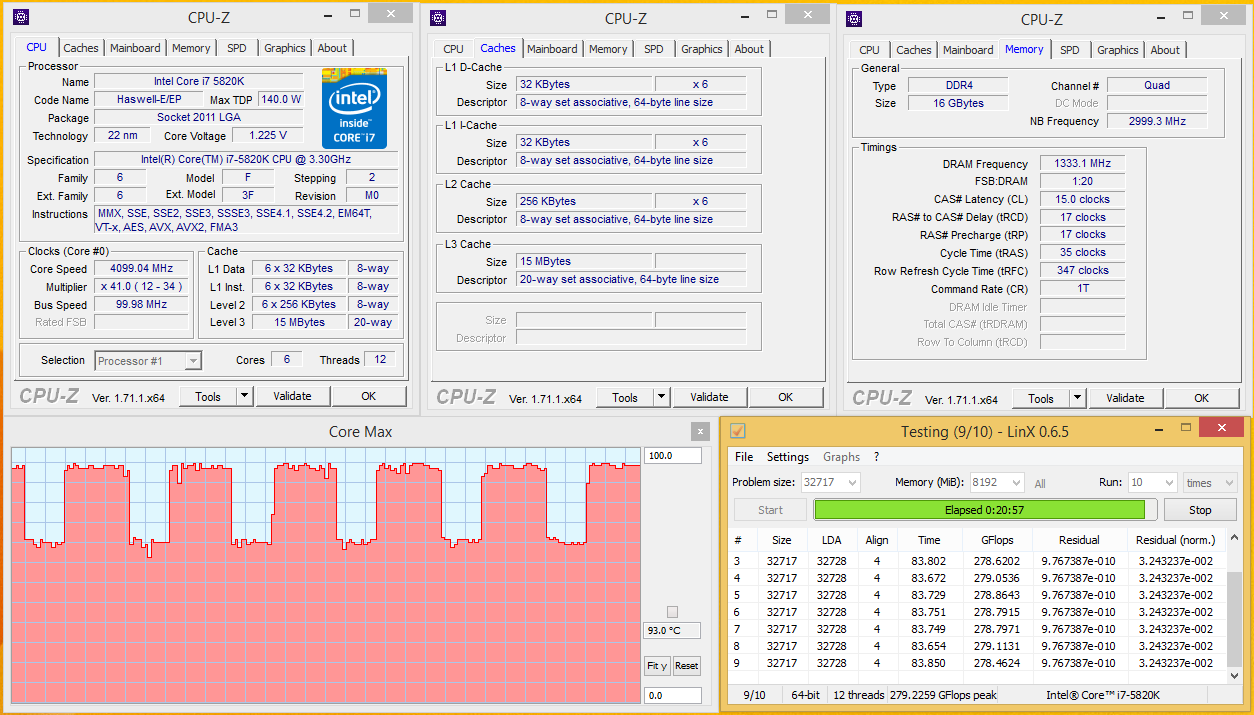Click OK in the left CPU-Z window
The image size is (1254, 715).
tap(369, 396)
